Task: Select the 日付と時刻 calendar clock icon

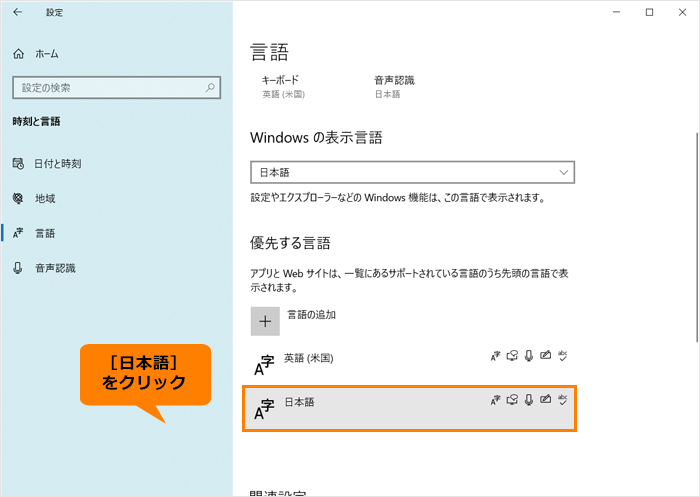Action: click(x=18, y=163)
